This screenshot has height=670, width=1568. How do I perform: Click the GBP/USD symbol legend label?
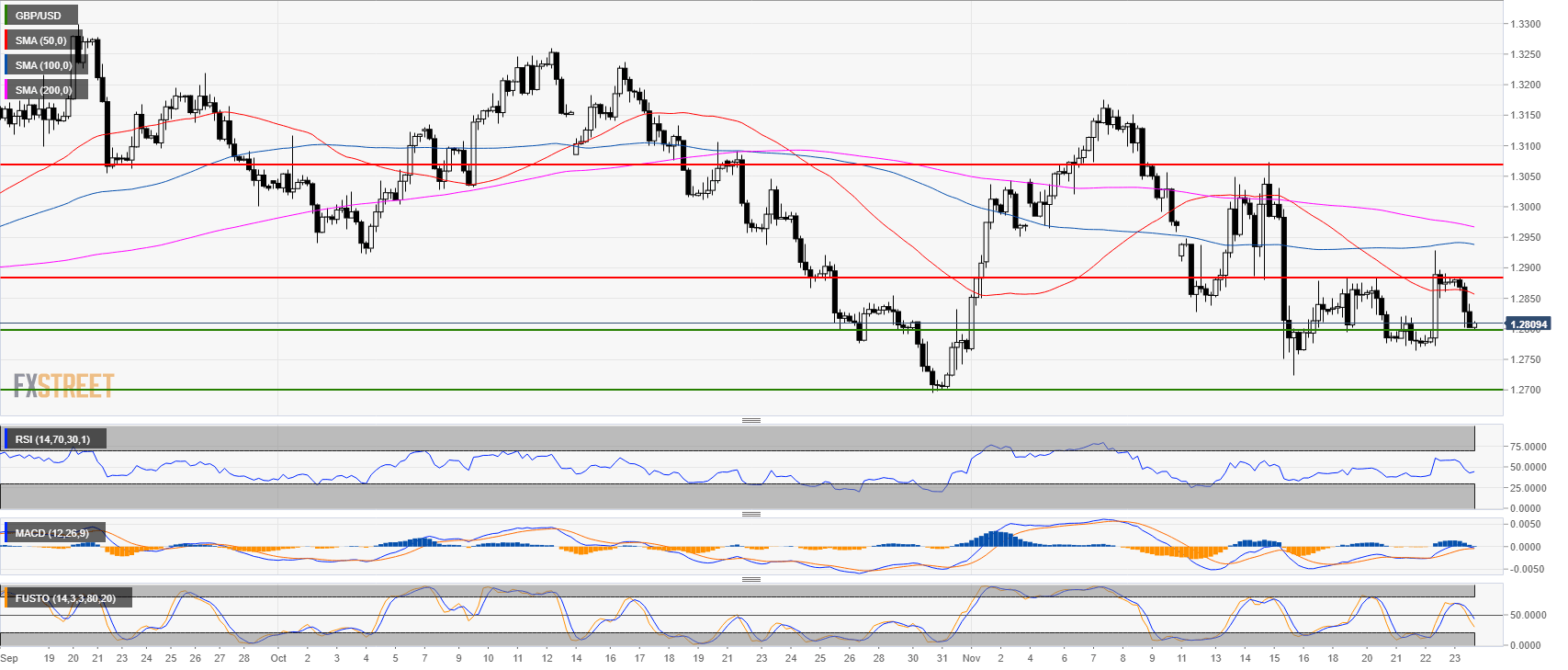click(x=39, y=16)
